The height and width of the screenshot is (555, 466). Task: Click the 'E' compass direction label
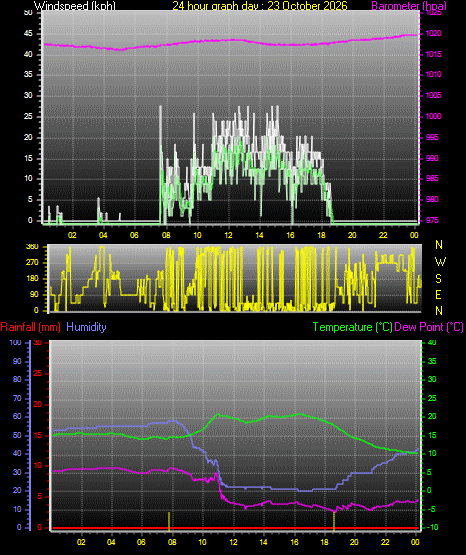[438, 294]
